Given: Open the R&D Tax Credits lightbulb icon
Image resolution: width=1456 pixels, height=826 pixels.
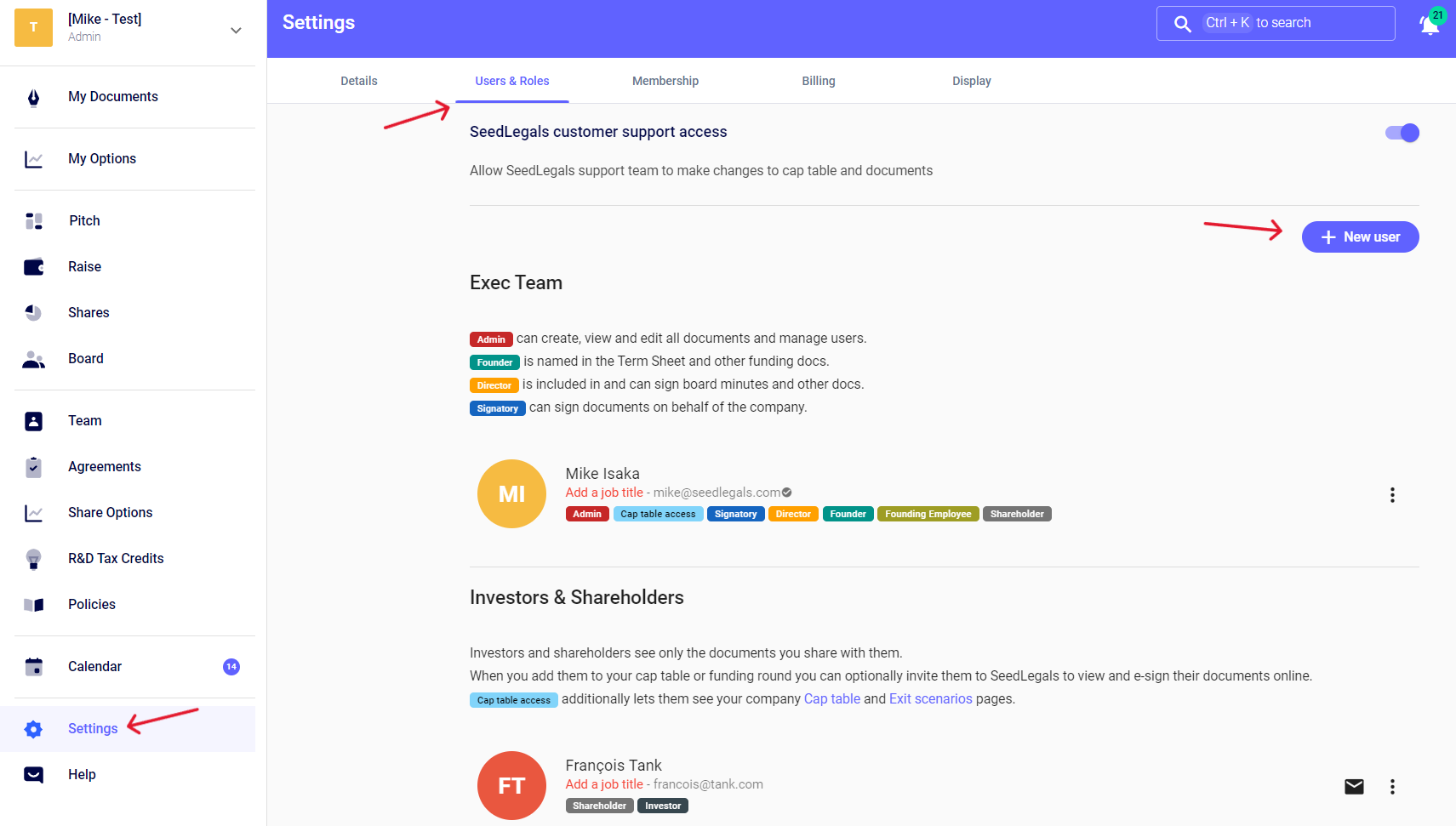Looking at the screenshot, I should point(34,559).
